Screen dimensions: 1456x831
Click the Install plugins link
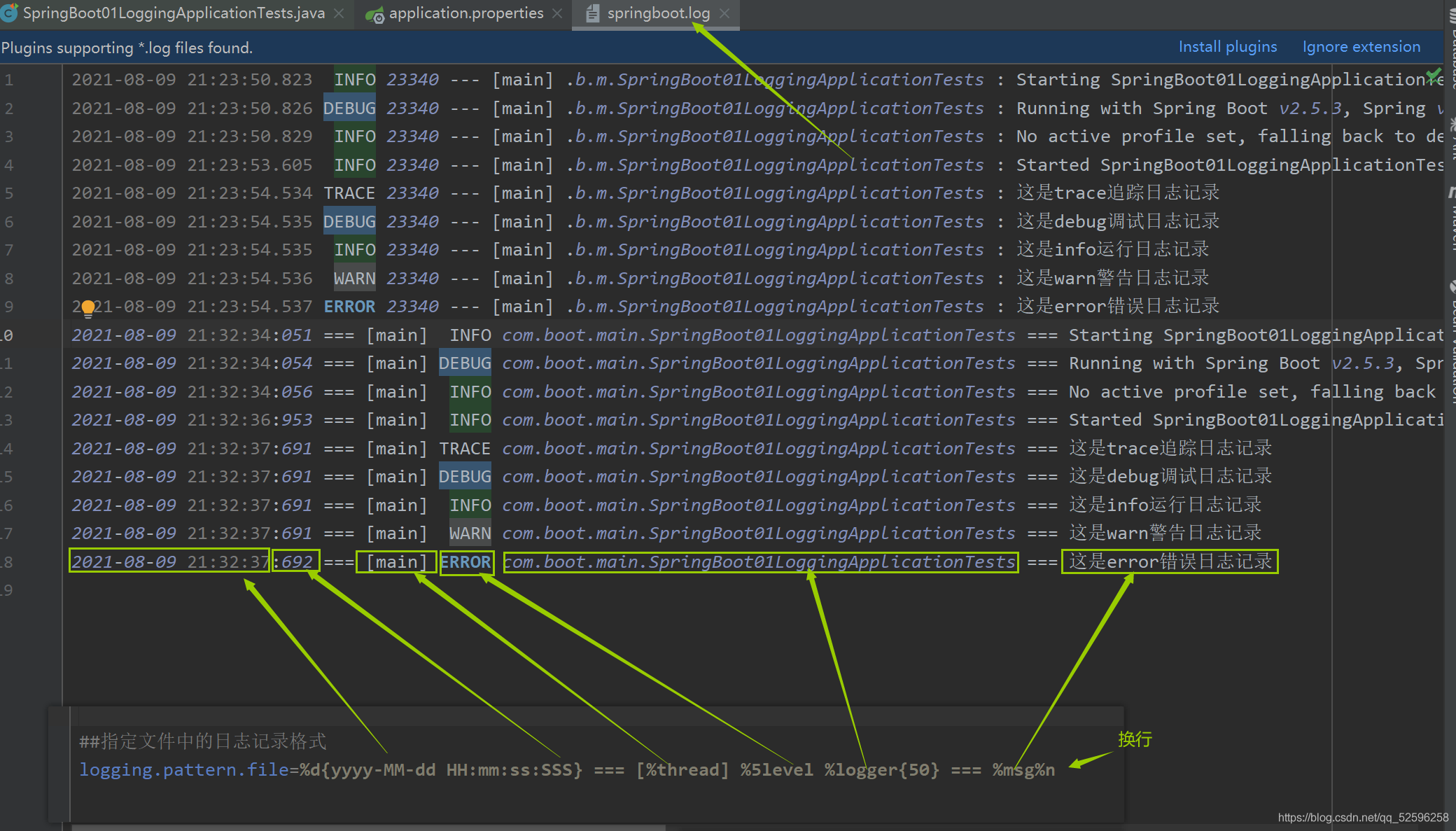(x=1228, y=47)
